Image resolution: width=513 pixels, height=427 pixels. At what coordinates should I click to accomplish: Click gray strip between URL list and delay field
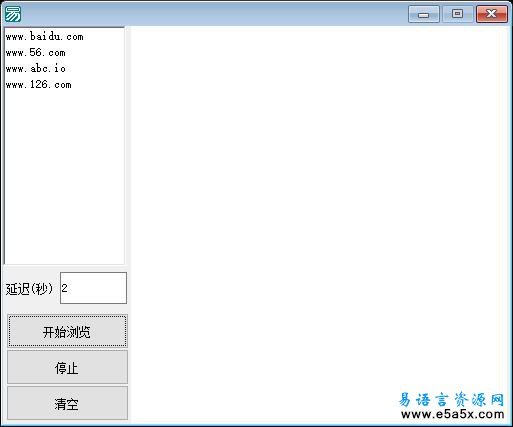coord(65,268)
